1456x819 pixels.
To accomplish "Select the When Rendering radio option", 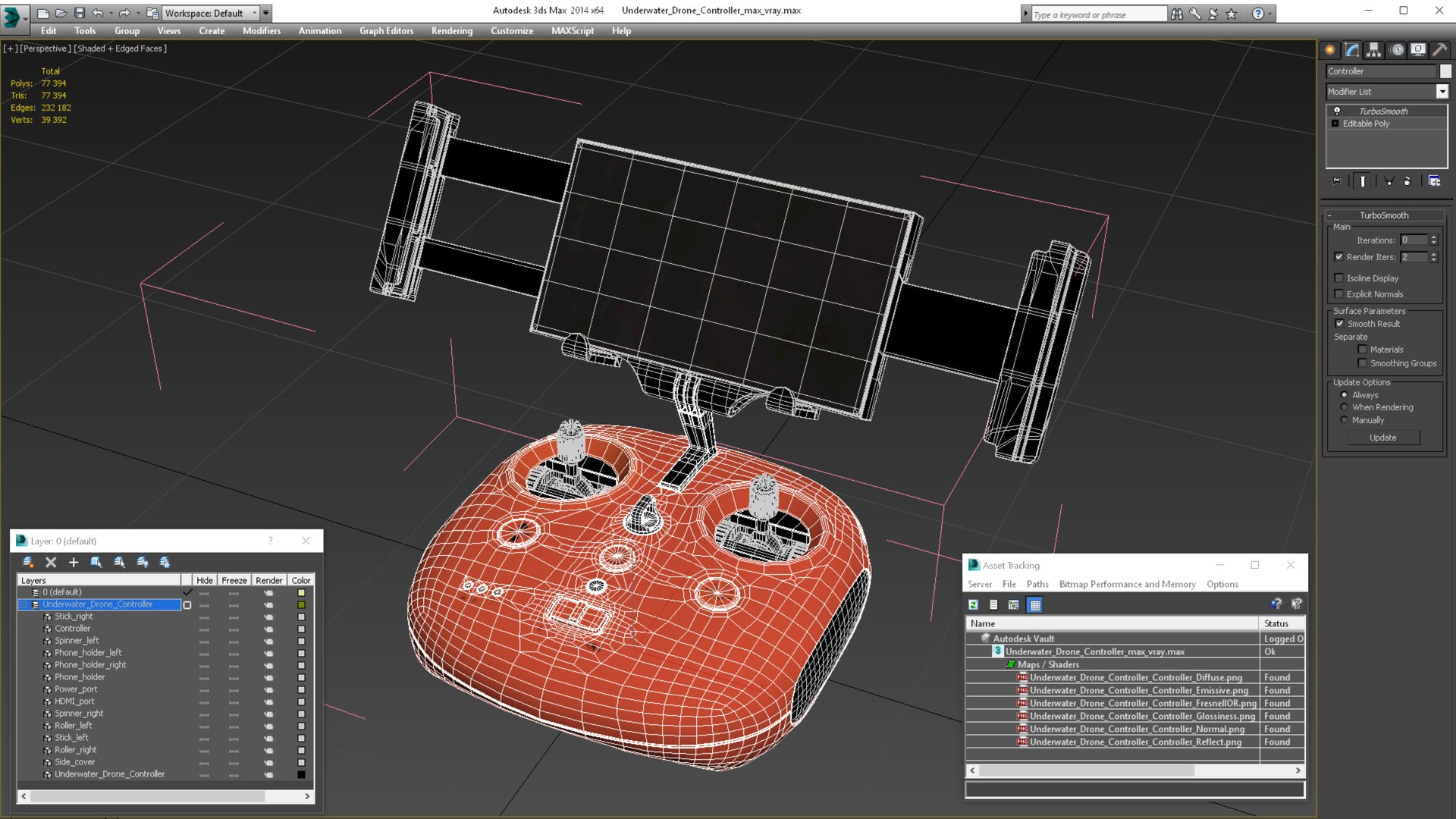I will coord(1345,407).
